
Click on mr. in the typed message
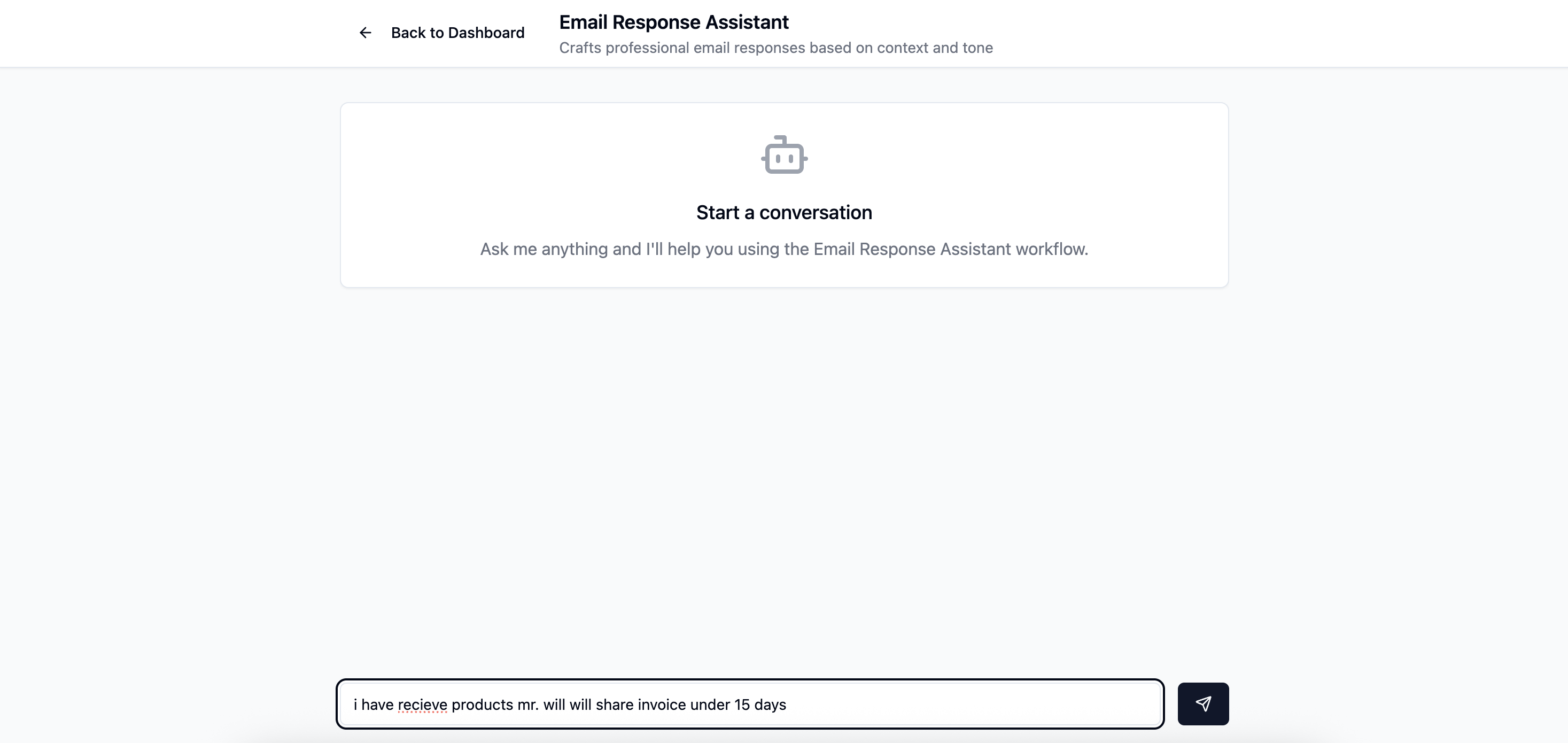click(x=527, y=705)
